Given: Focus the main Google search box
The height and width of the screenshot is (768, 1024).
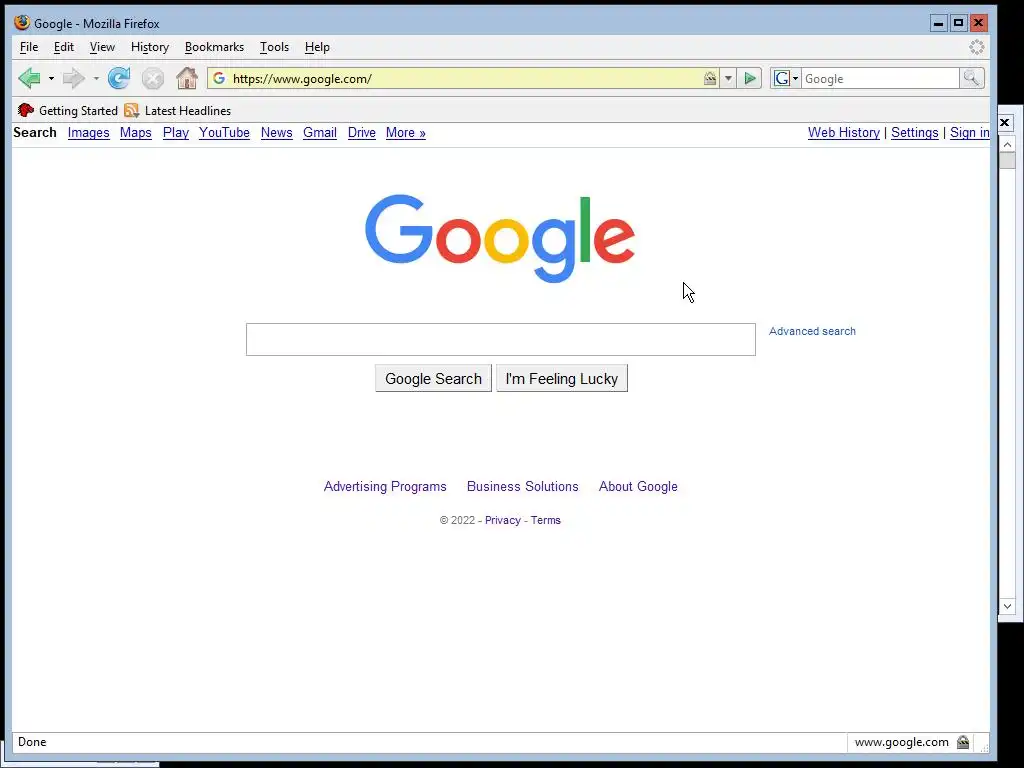Looking at the screenshot, I should pos(501,339).
